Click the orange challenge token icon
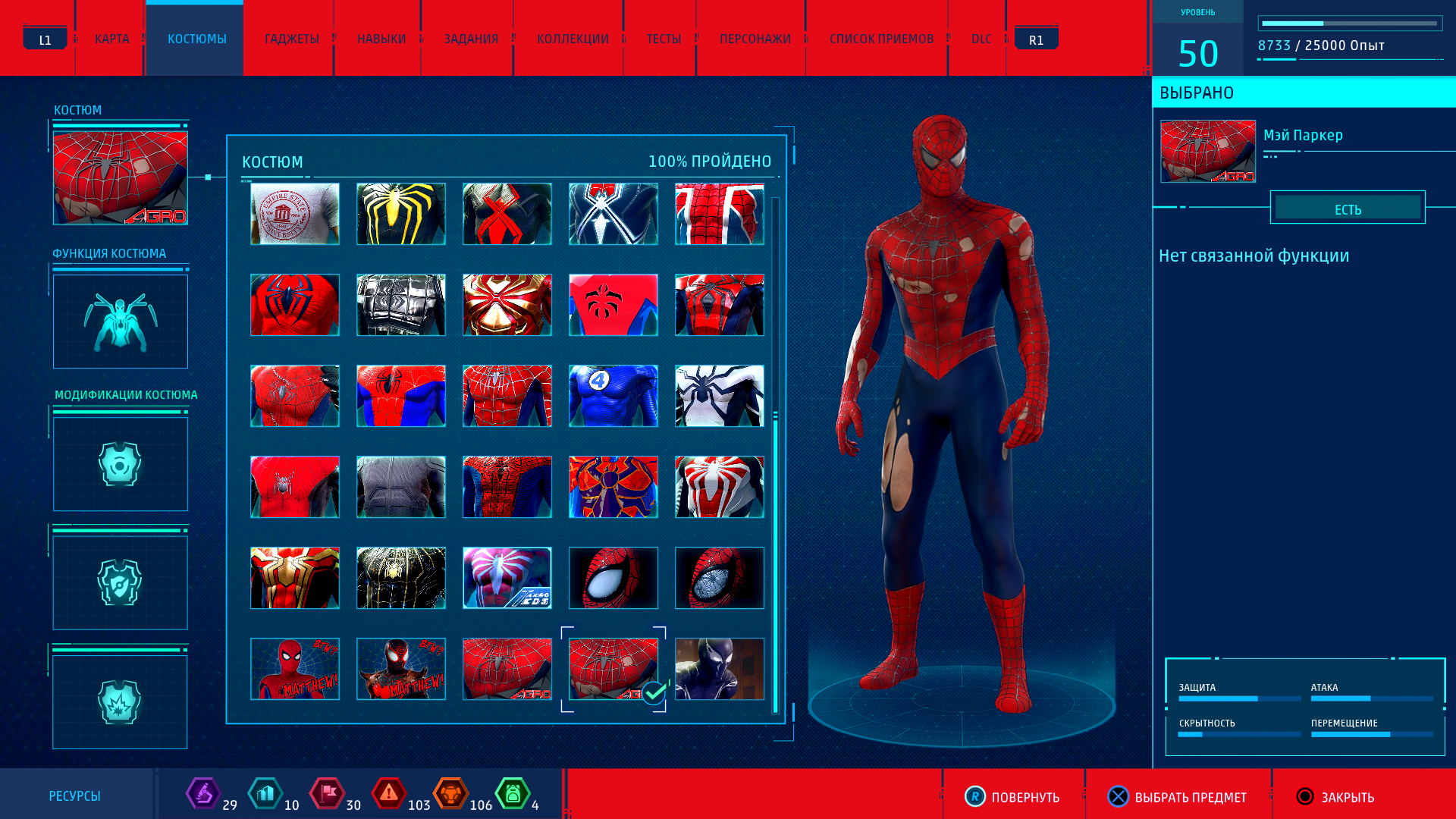 click(x=450, y=794)
